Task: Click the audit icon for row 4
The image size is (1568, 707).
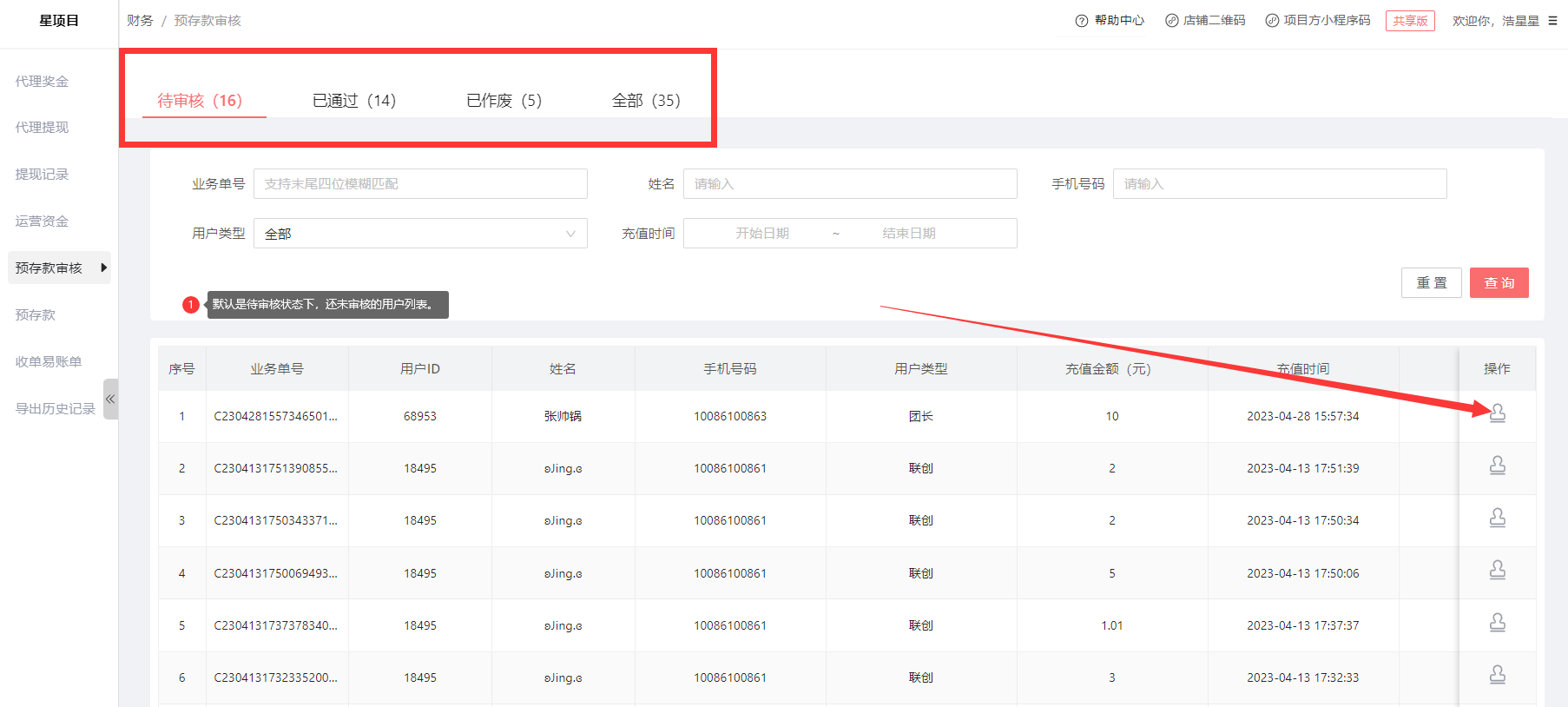Action: point(1497,571)
